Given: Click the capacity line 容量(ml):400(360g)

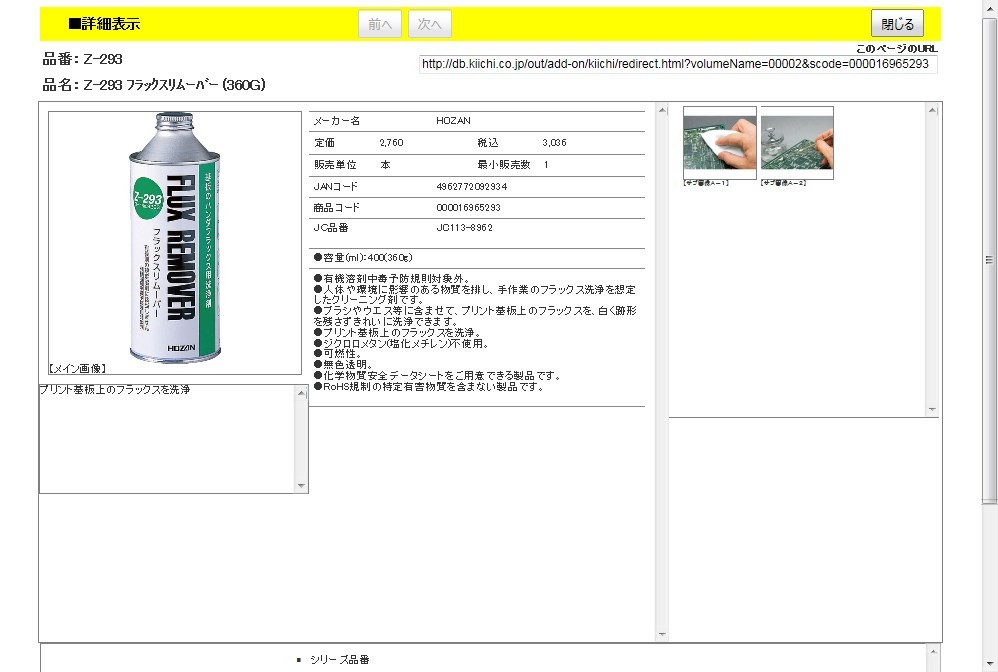Looking at the screenshot, I should point(363,258).
